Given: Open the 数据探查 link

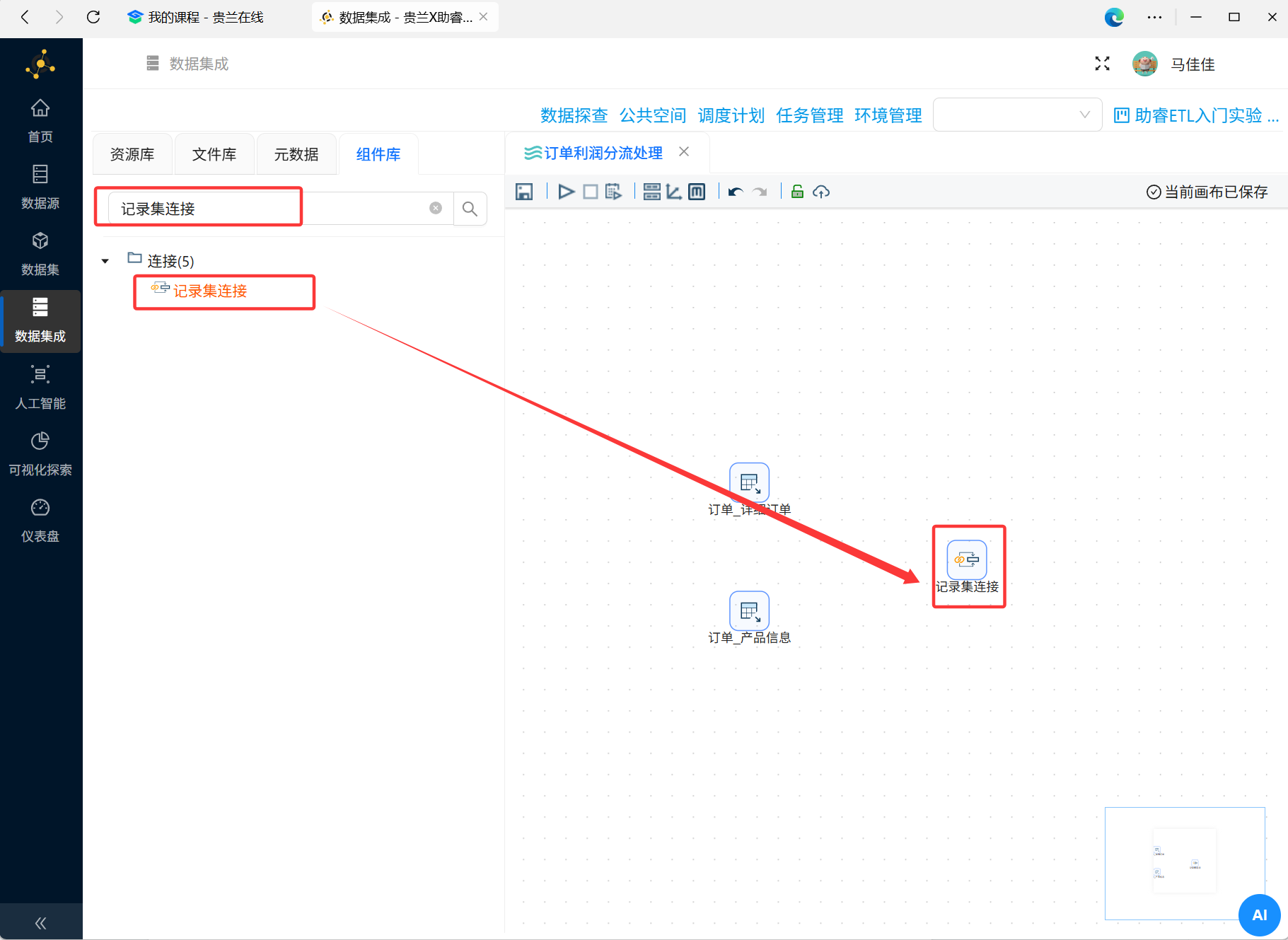Looking at the screenshot, I should 574,115.
